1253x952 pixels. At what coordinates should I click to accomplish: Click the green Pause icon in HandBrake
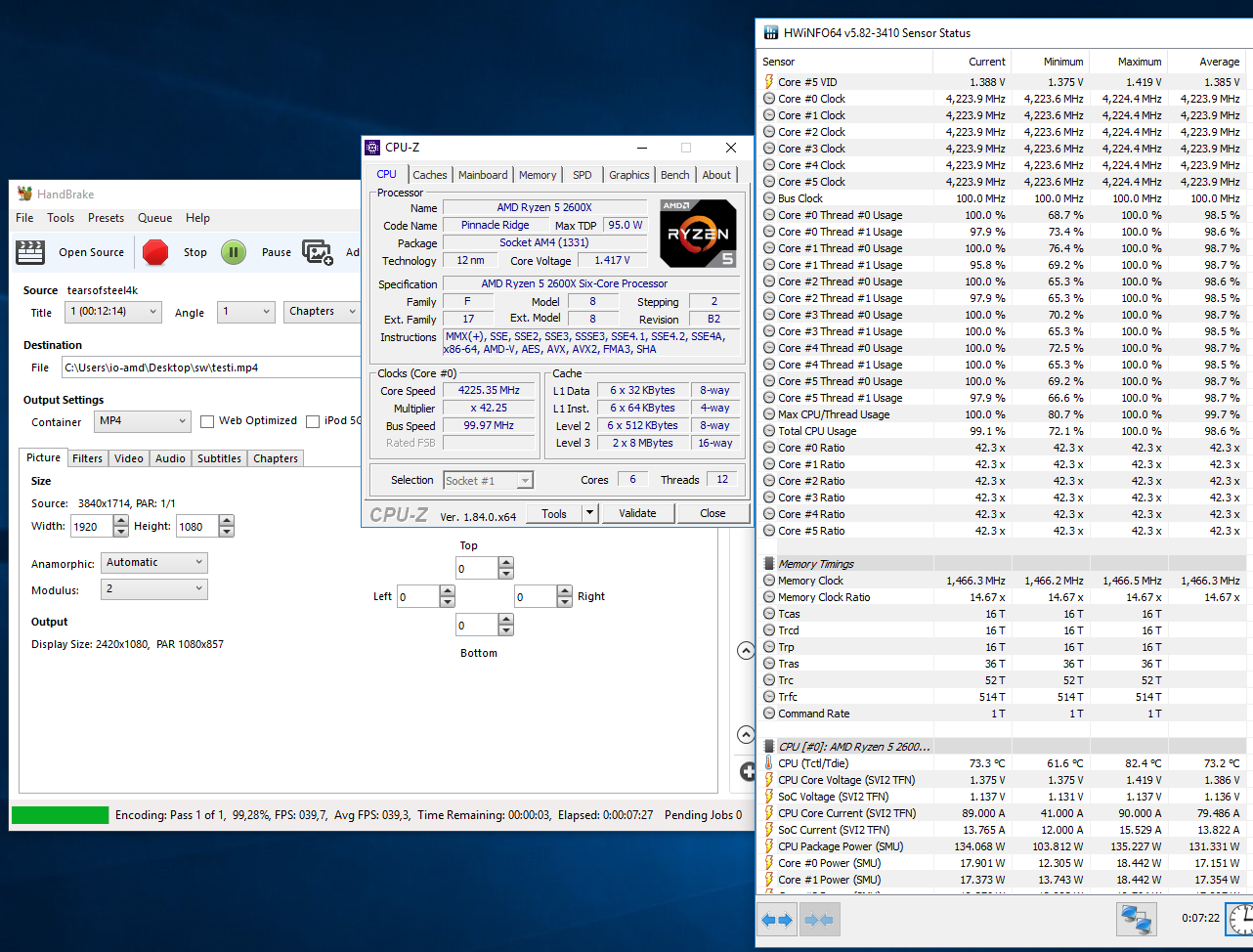[x=233, y=252]
